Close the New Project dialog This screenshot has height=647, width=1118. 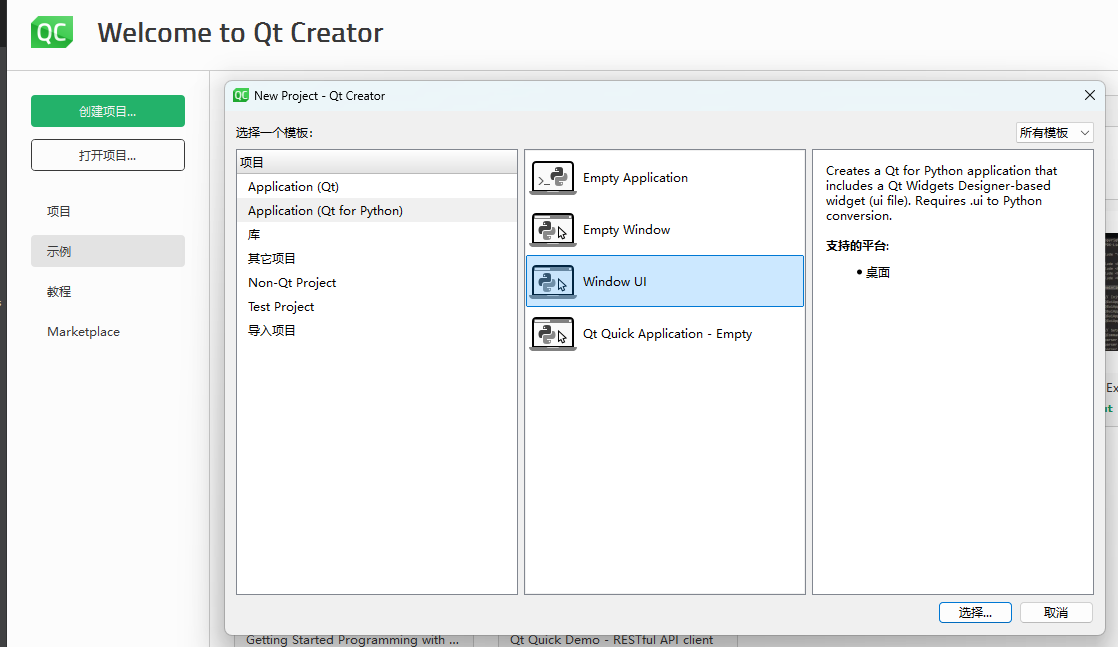1089,95
